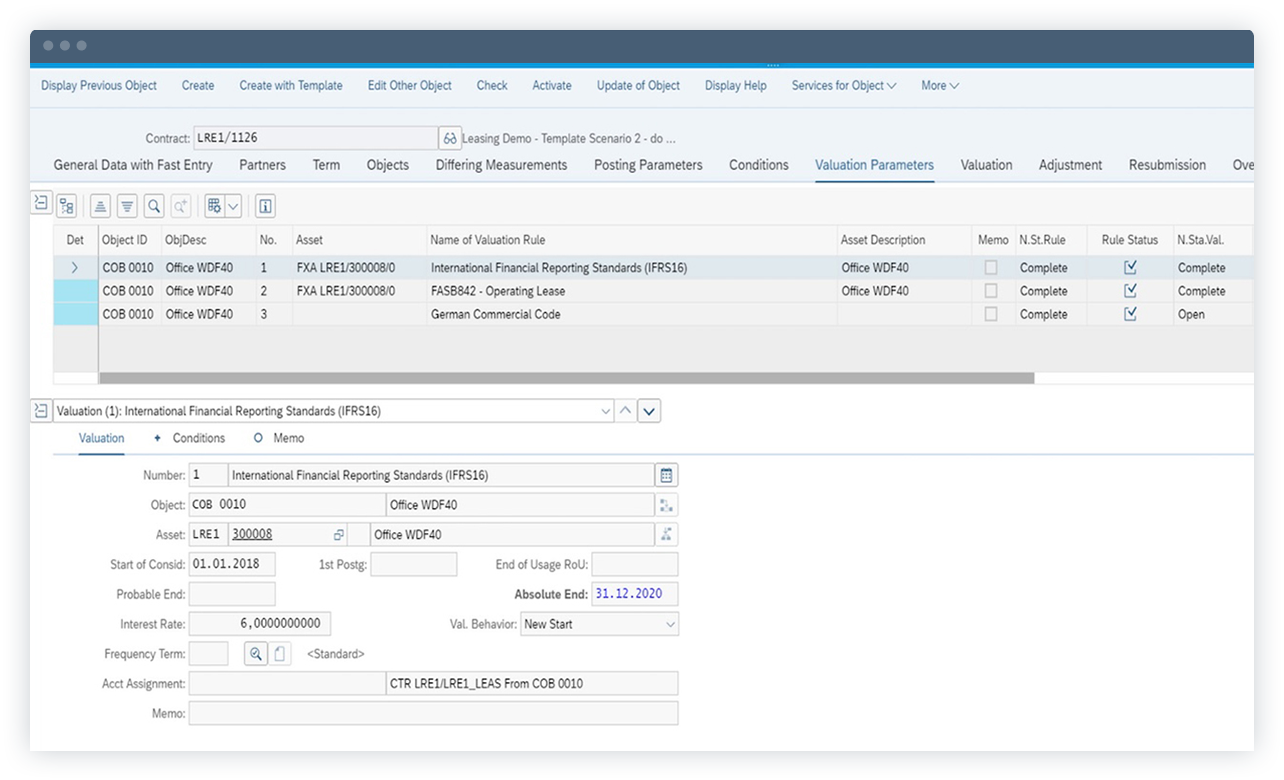This screenshot has height=780, width=1284.
Task: Open the Services for Object dropdown
Action: pyautogui.click(x=843, y=86)
